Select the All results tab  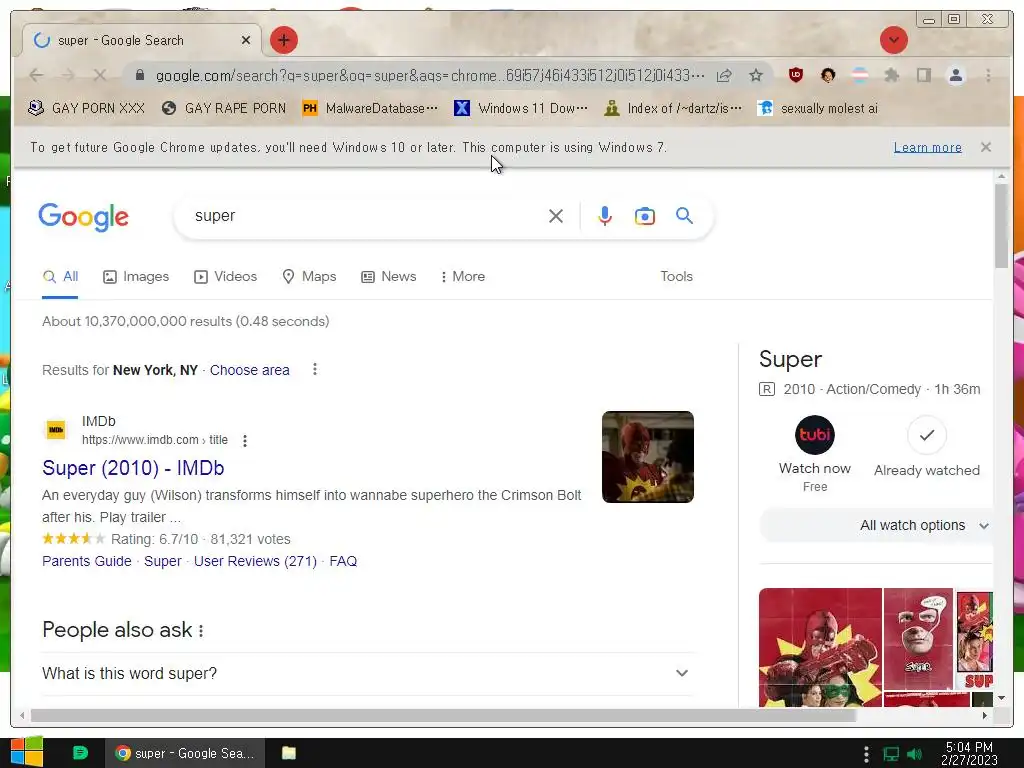[x=60, y=277]
